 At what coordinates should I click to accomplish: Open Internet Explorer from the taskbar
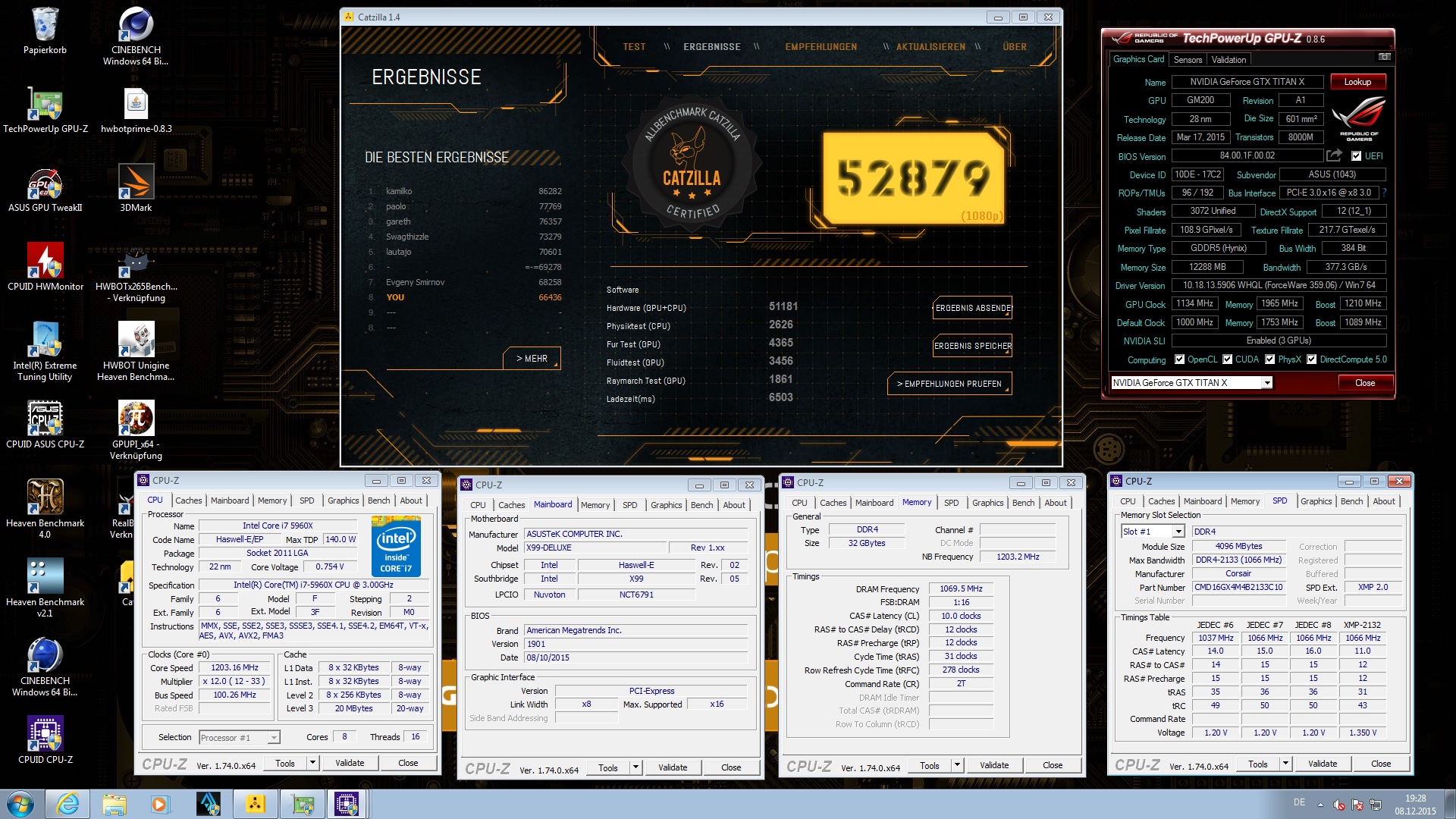tap(67, 804)
